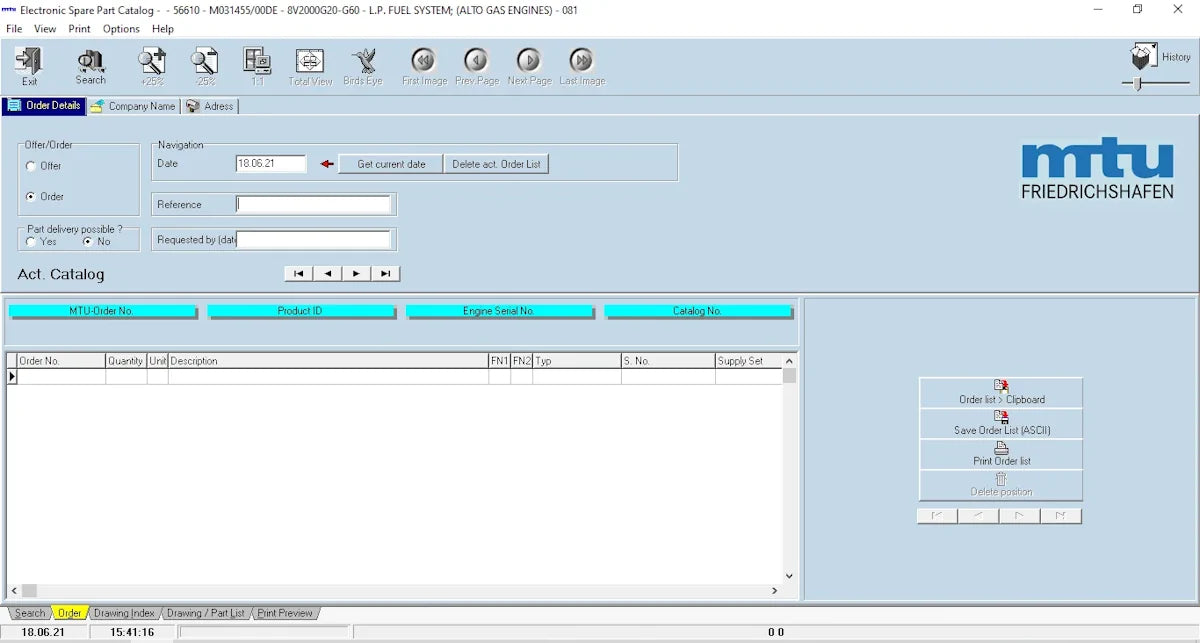Click into the Reference input field
Viewport: 1200px width, 643px height.
313,205
